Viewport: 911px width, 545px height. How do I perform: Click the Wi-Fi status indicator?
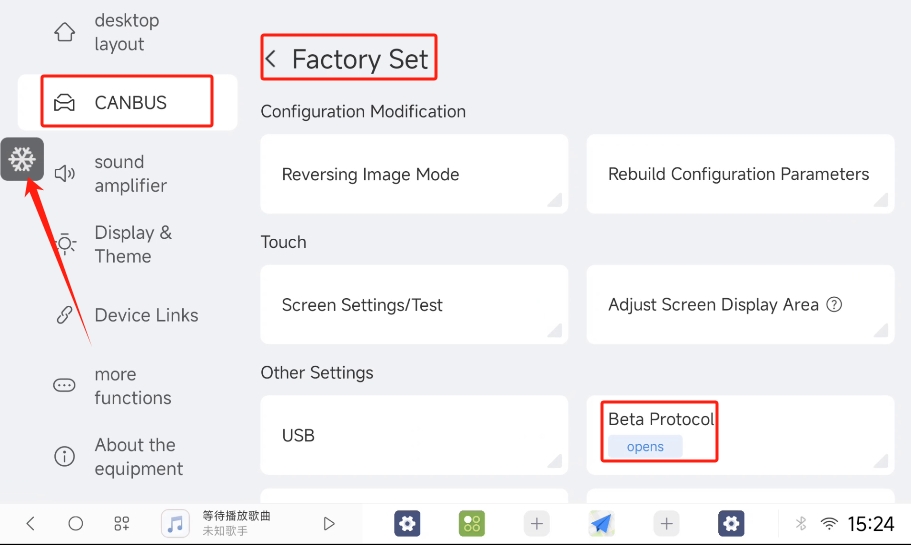pos(829,524)
